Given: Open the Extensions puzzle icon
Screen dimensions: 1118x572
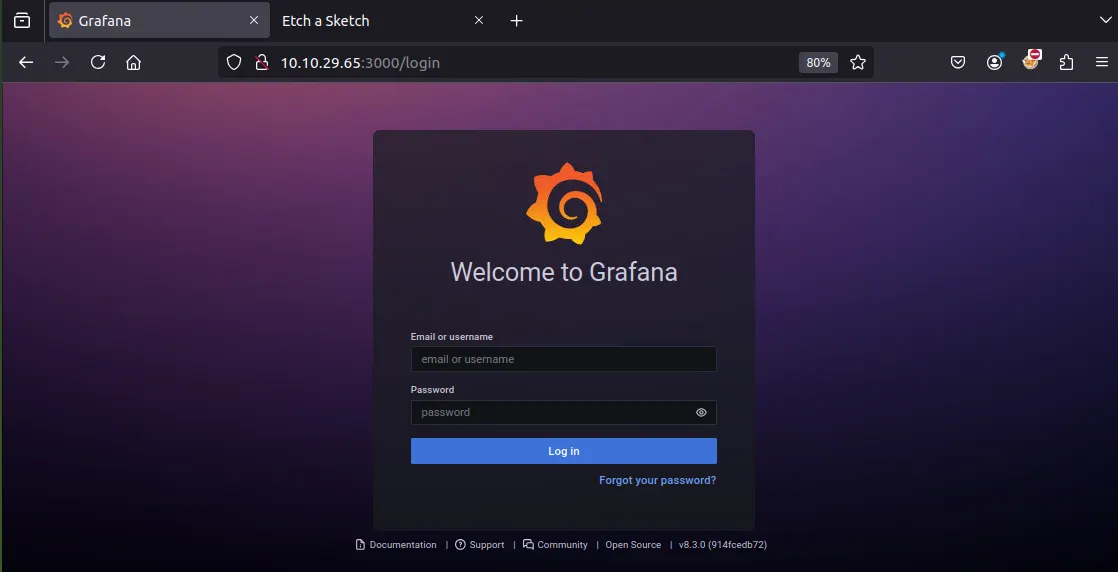Looking at the screenshot, I should click(1066, 62).
